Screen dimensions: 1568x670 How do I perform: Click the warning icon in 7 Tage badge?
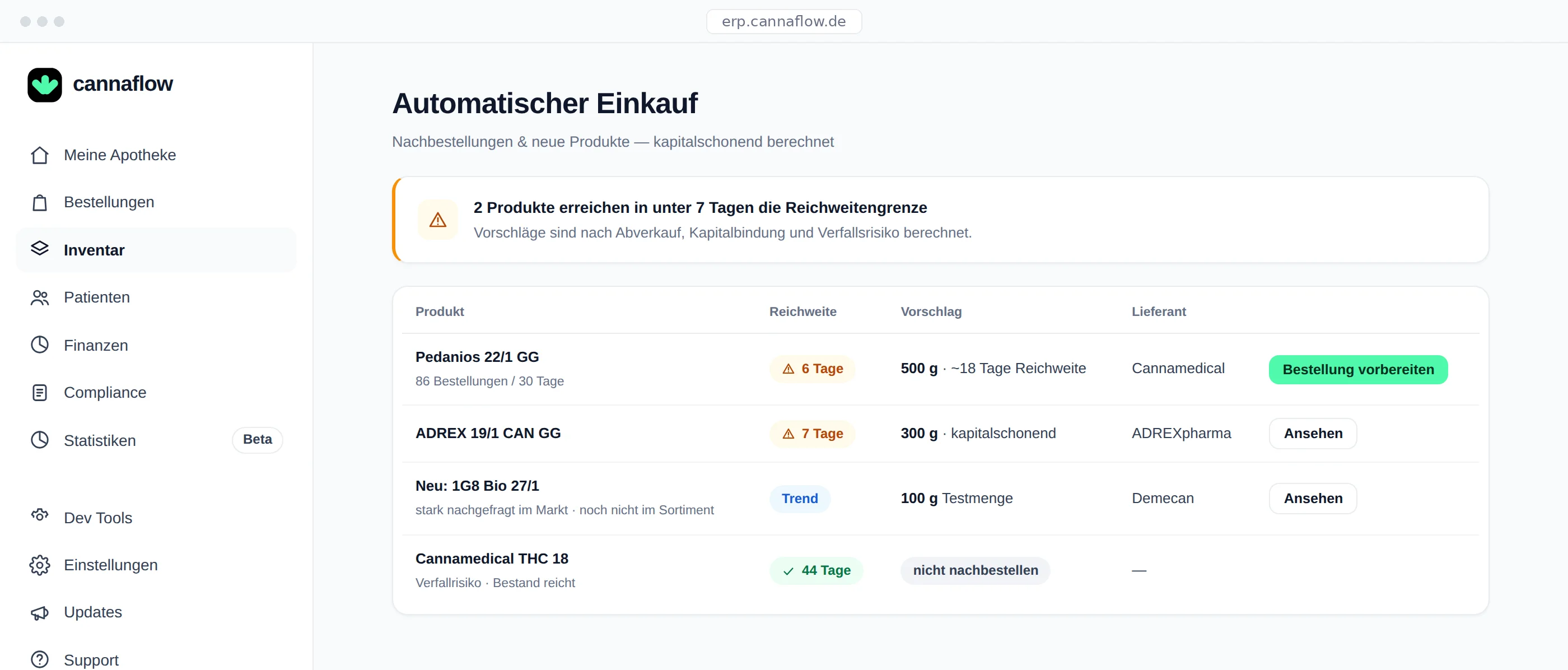[788, 434]
